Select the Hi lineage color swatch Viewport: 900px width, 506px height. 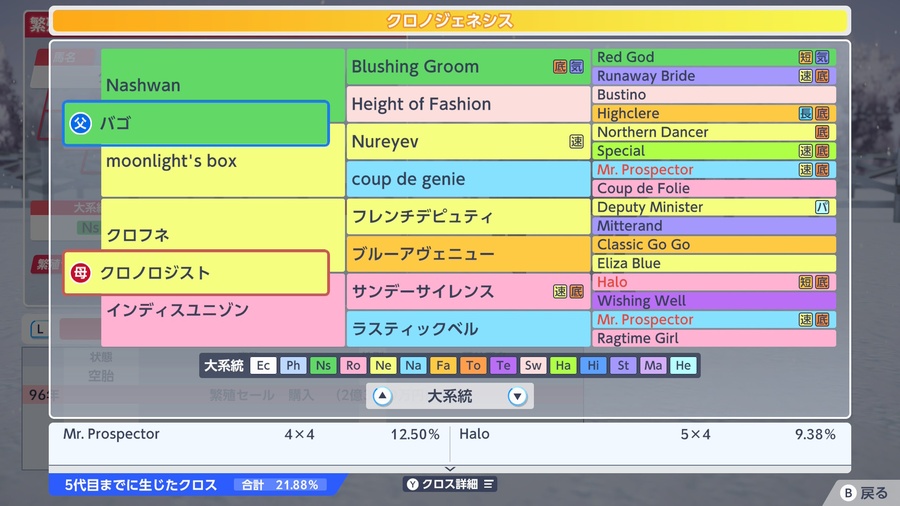pyautogui.click(x=593, y=365)
